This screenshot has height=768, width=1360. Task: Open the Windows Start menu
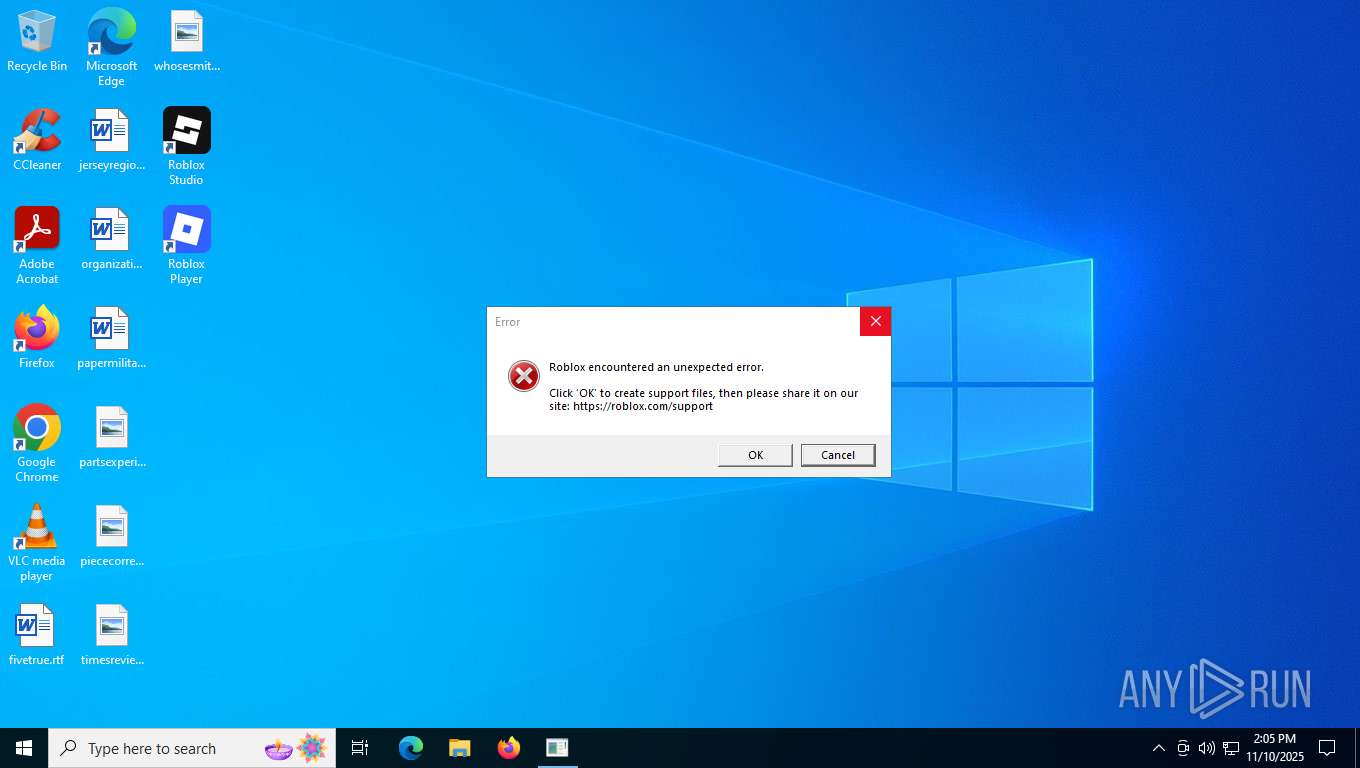(24, 748)
